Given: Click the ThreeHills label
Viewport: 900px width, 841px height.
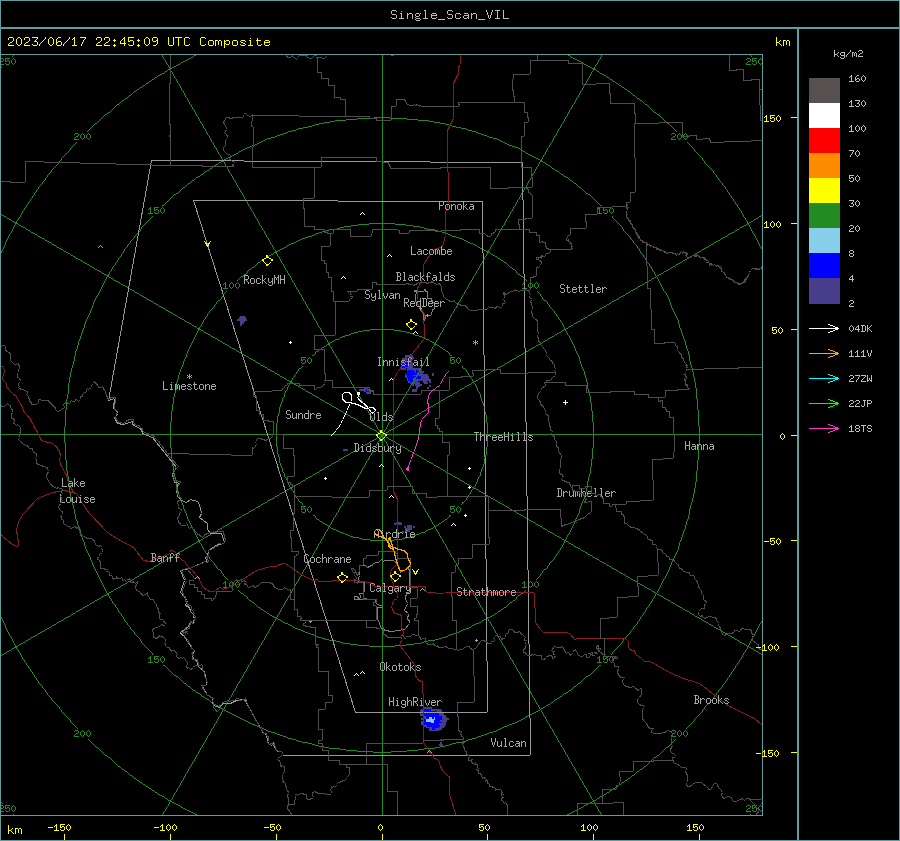Looking at the screenshot, I should pyautogui.click(x=503, y=437).
